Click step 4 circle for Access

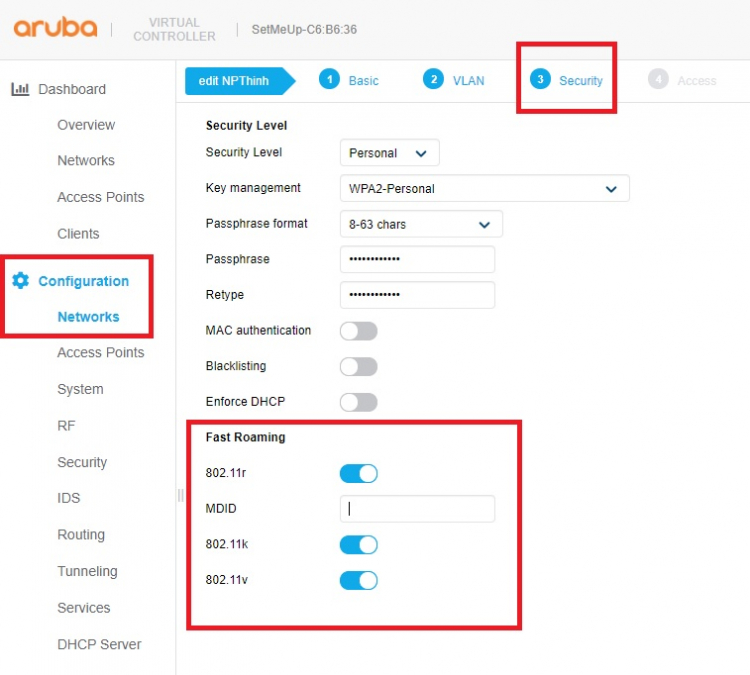tap(658, 79)
